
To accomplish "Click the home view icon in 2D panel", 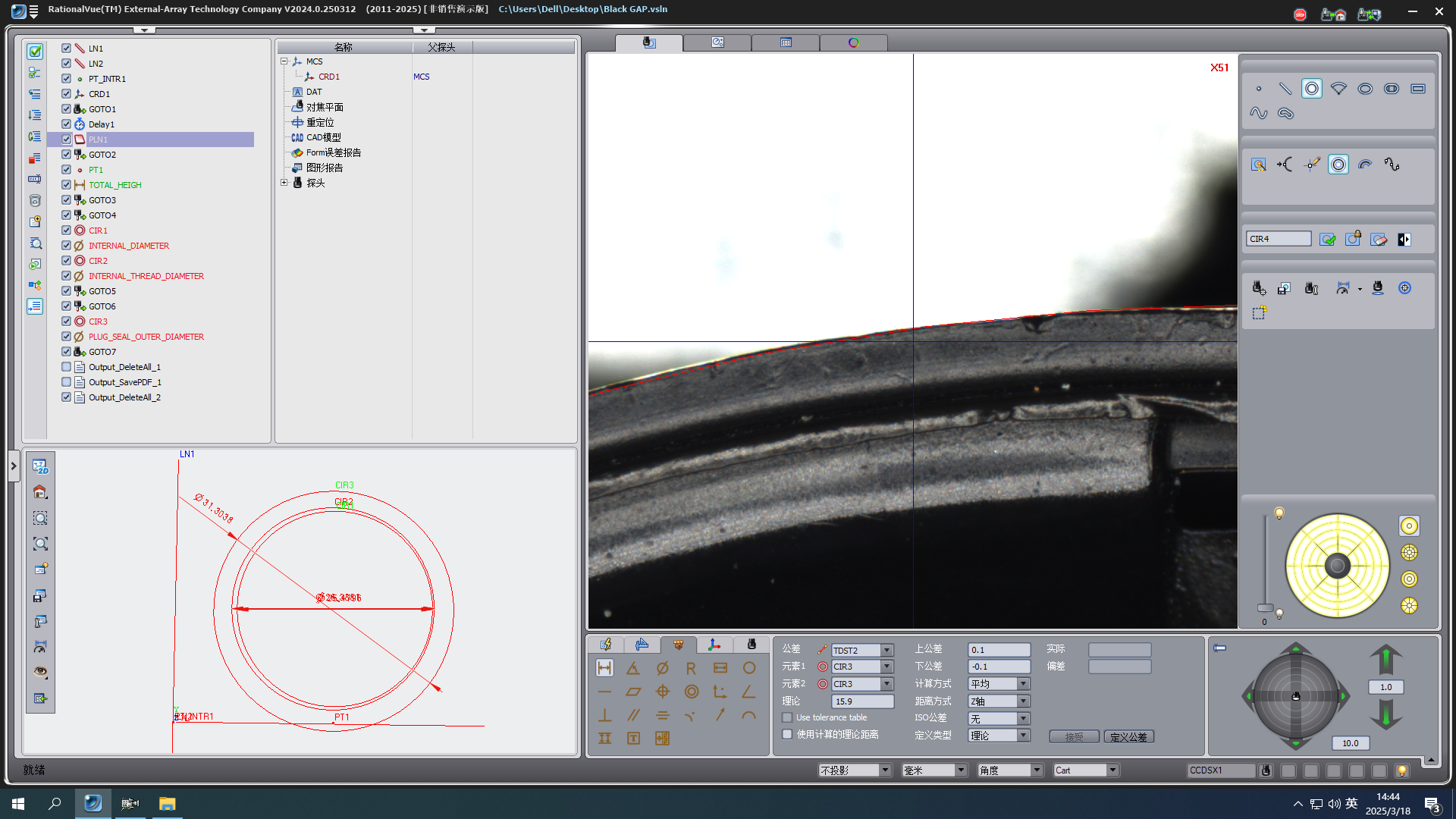I will (x=40, y=492).
